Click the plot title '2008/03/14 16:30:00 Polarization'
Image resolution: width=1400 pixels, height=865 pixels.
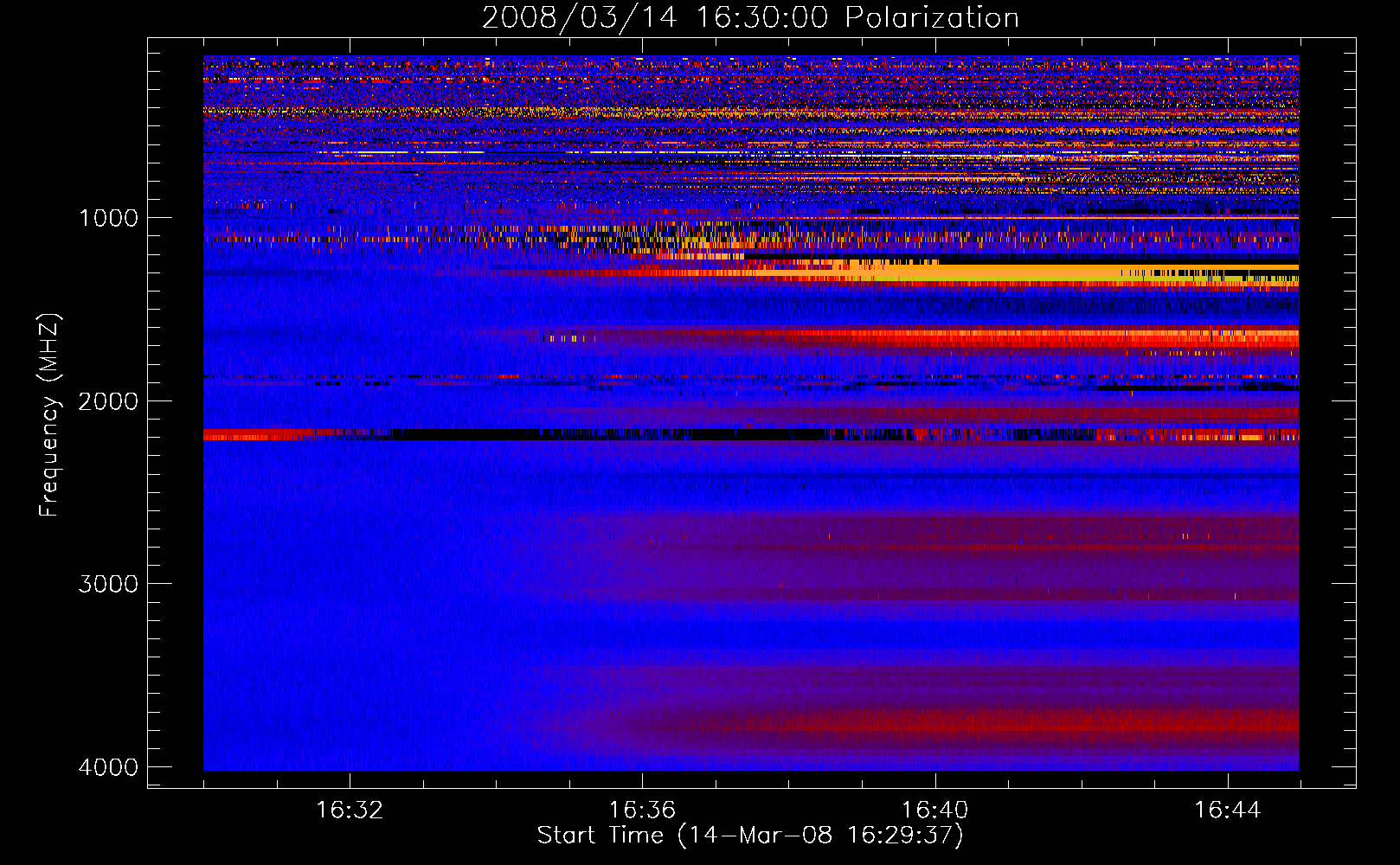(x=750, y=18)
